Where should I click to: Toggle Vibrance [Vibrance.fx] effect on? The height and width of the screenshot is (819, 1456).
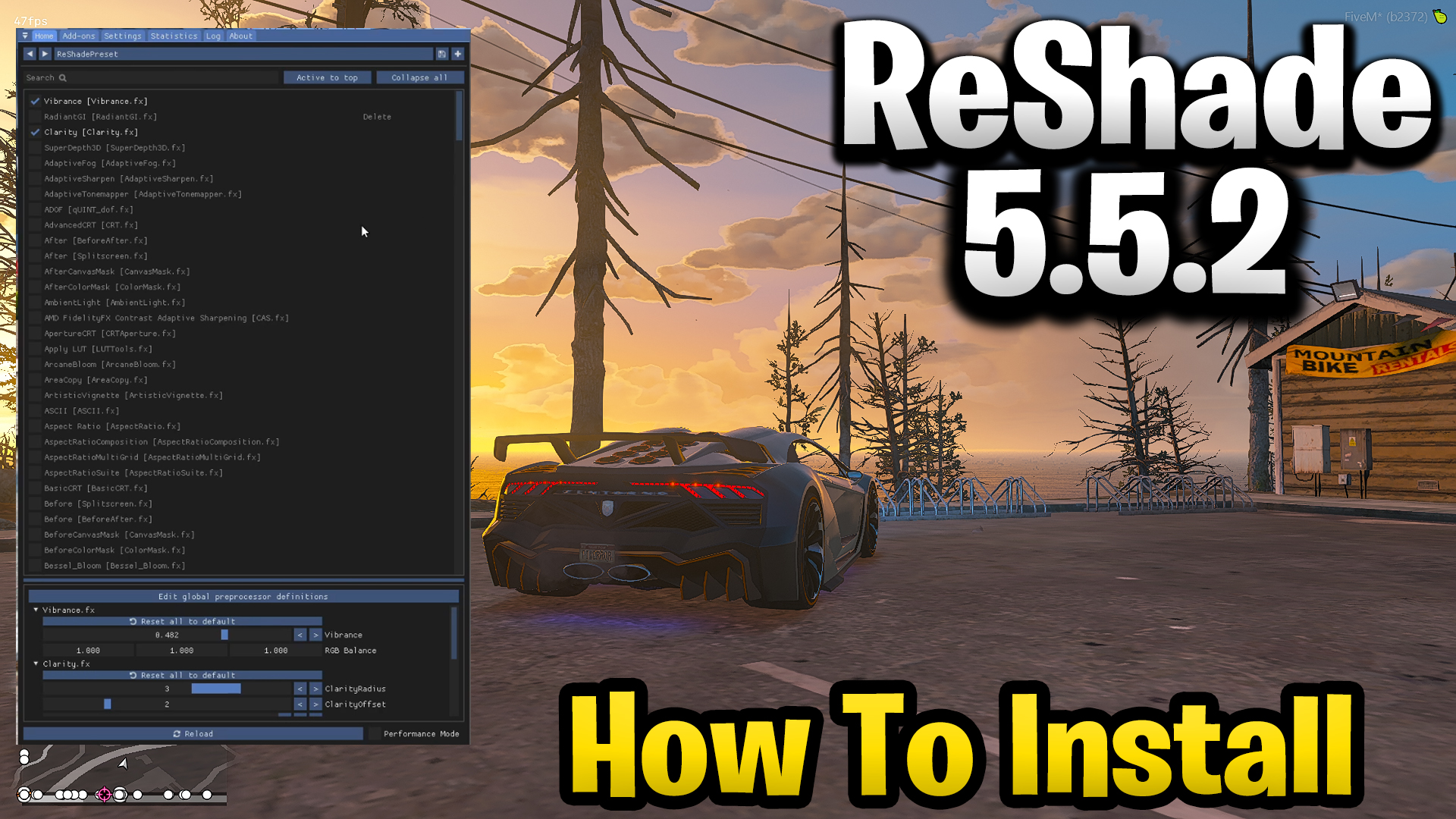point(34,100)
